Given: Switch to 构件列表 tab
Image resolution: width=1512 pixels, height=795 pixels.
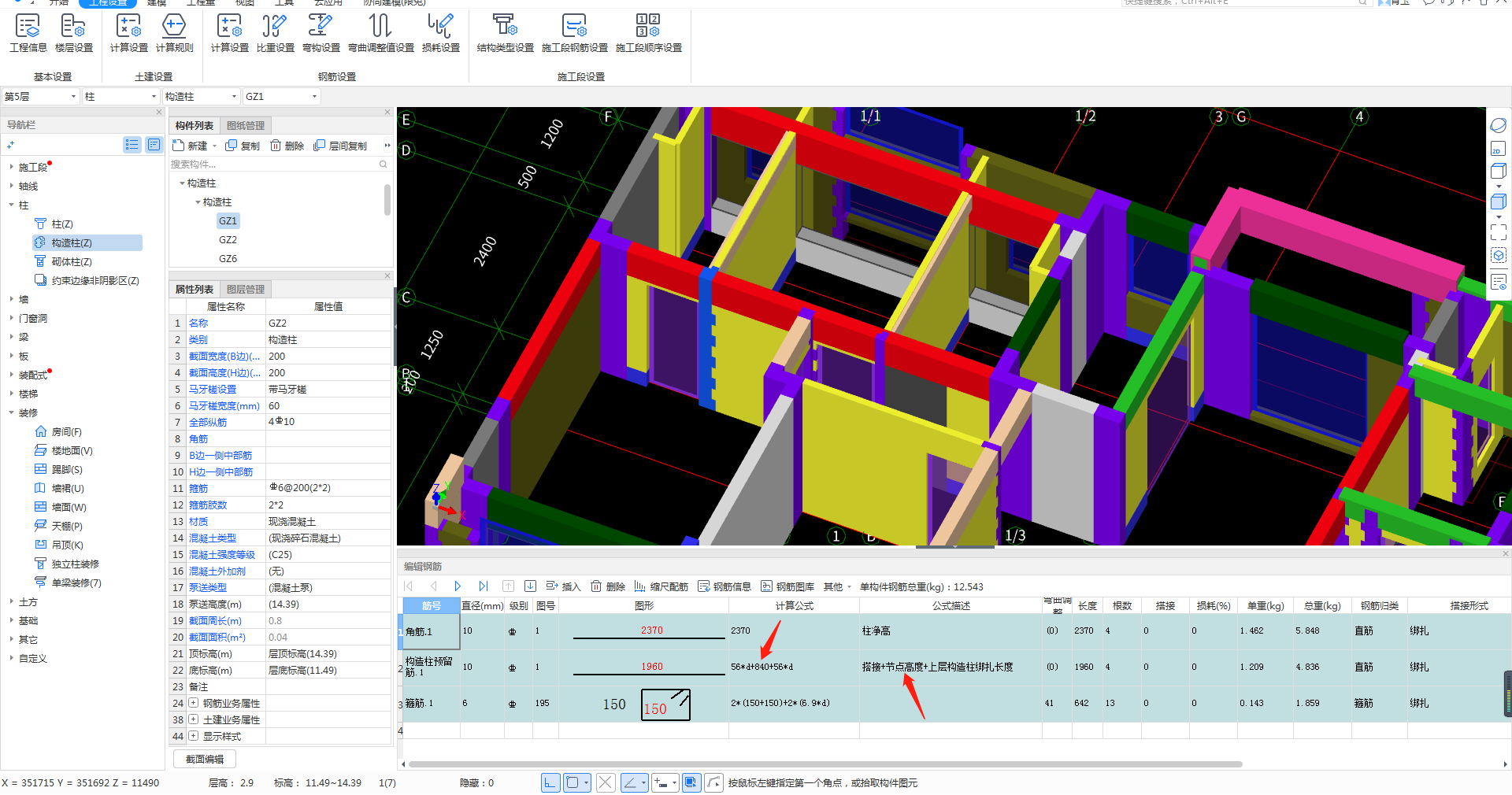Looking at the screenshot, I should pyautogui.click(x=195, y=126).
